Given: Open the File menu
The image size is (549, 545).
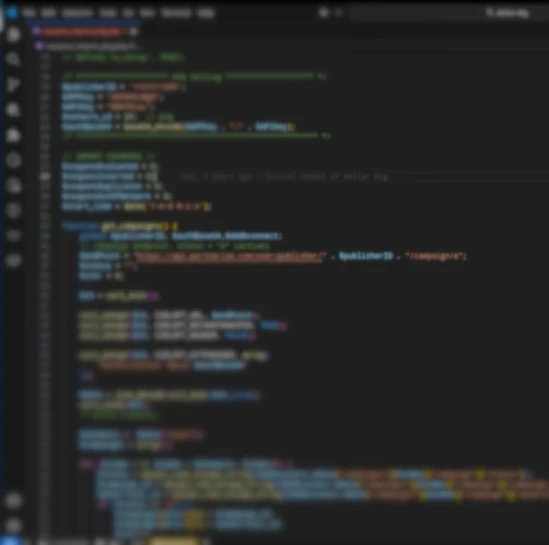Looking at the screenshot, I should (x=29, y=13).
